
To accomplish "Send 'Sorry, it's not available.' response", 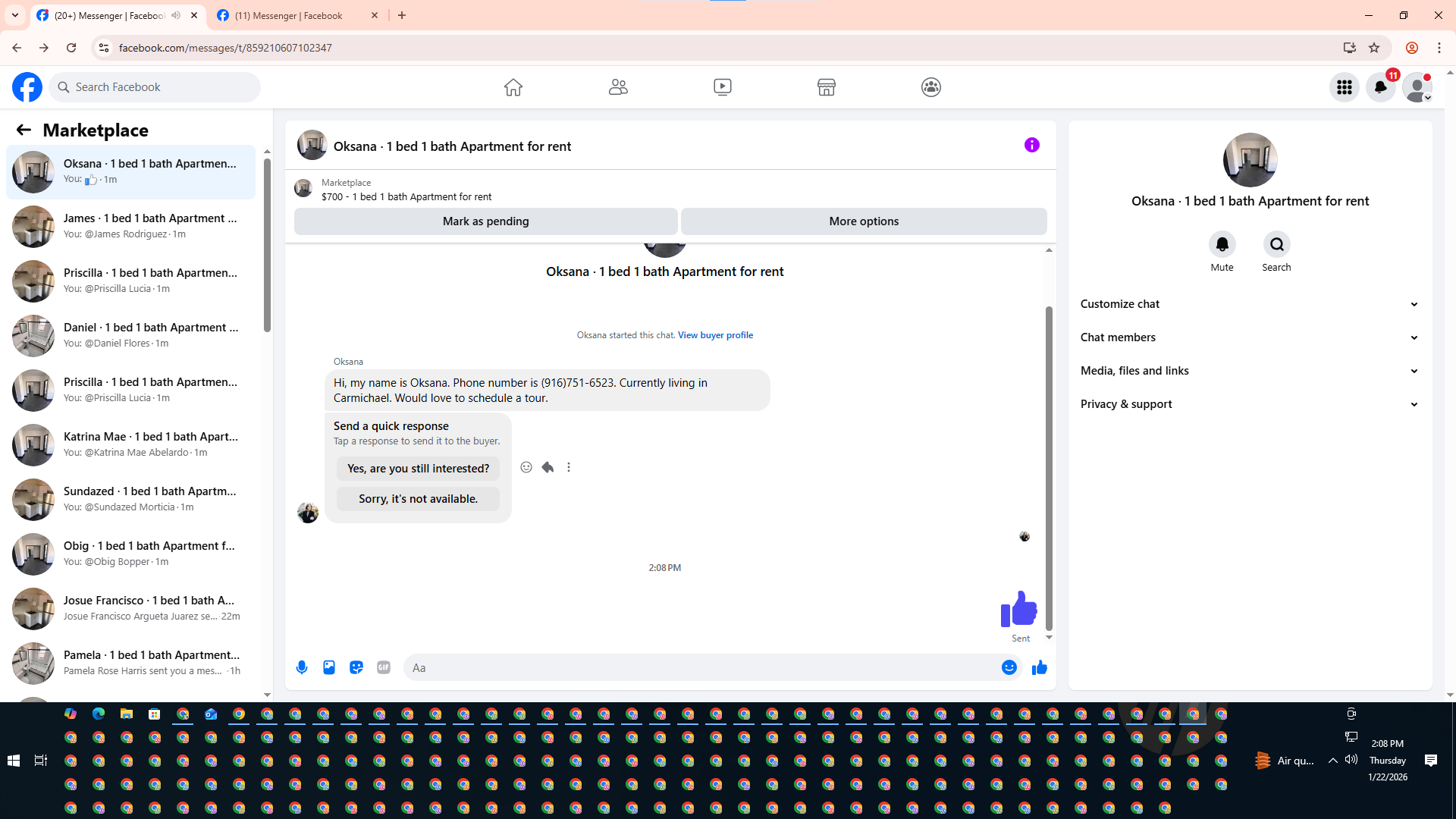I will point(418,499).
